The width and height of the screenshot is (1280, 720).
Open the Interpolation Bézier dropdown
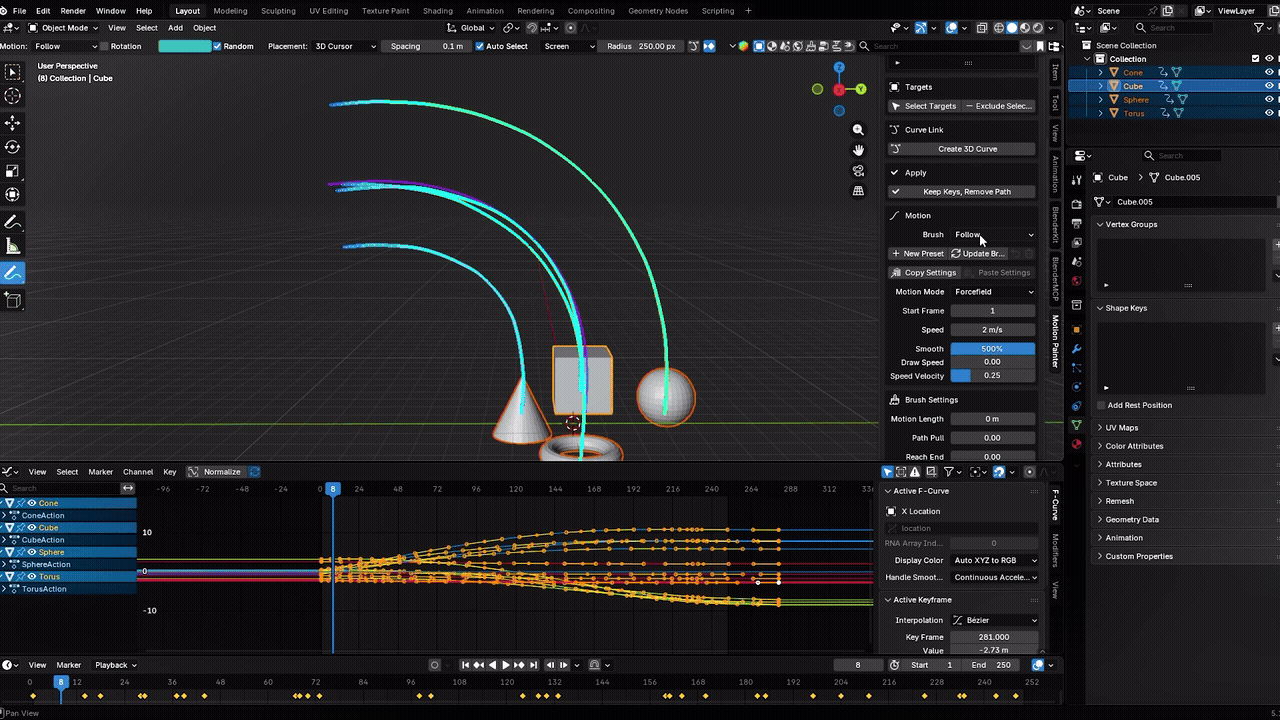click(x=994, y=620)
